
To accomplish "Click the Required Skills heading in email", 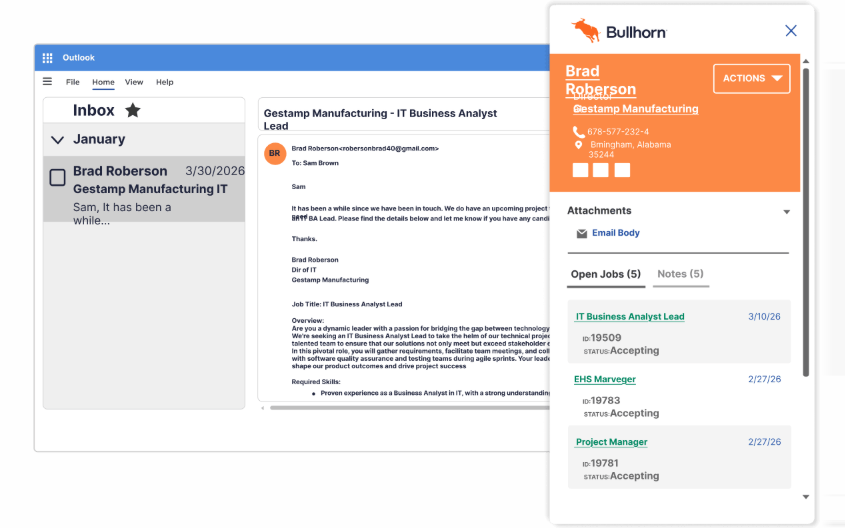I will click(x=316, y=381).
